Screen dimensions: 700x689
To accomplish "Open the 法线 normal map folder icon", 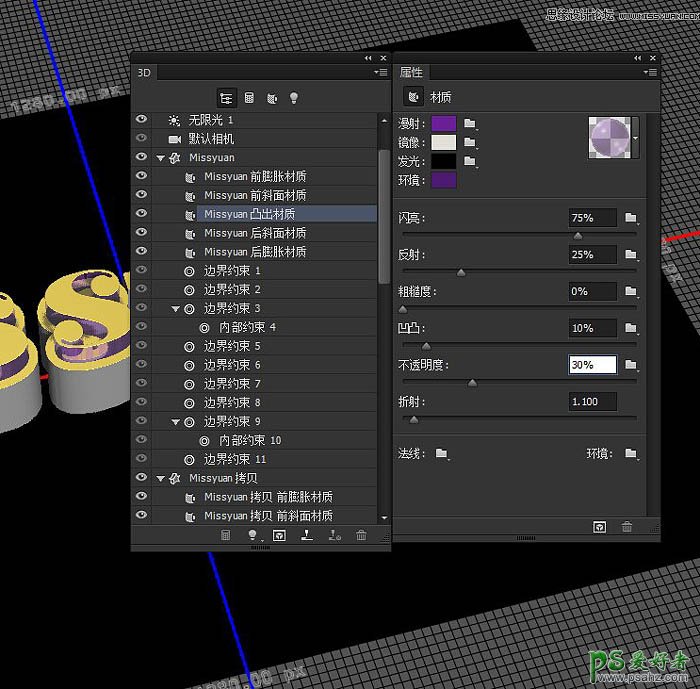I will tap(441, 454).
